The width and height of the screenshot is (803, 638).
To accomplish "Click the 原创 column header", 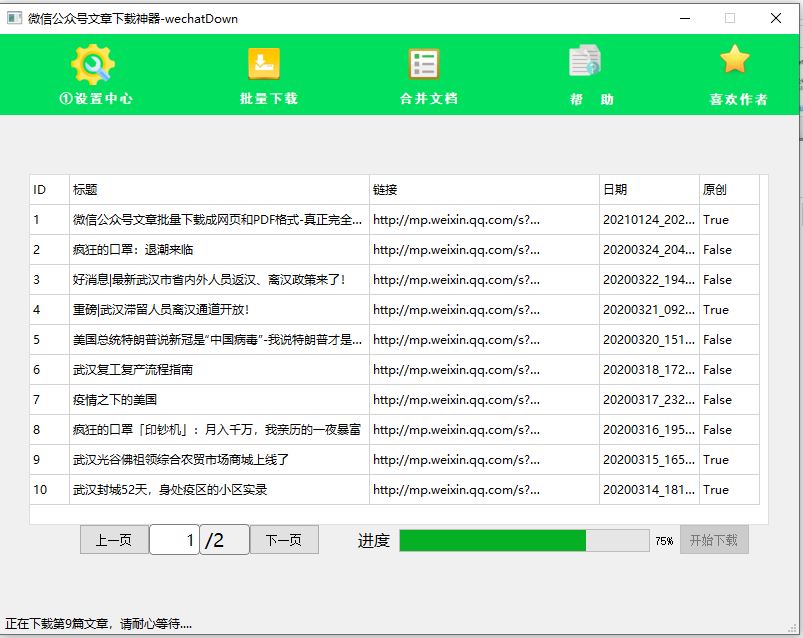I will click(729, 189).
